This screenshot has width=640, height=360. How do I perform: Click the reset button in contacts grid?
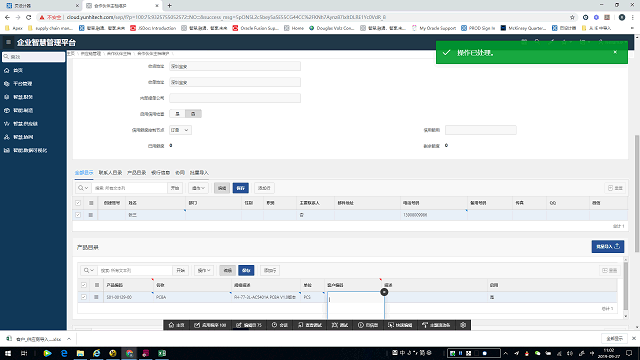[615, 188]
